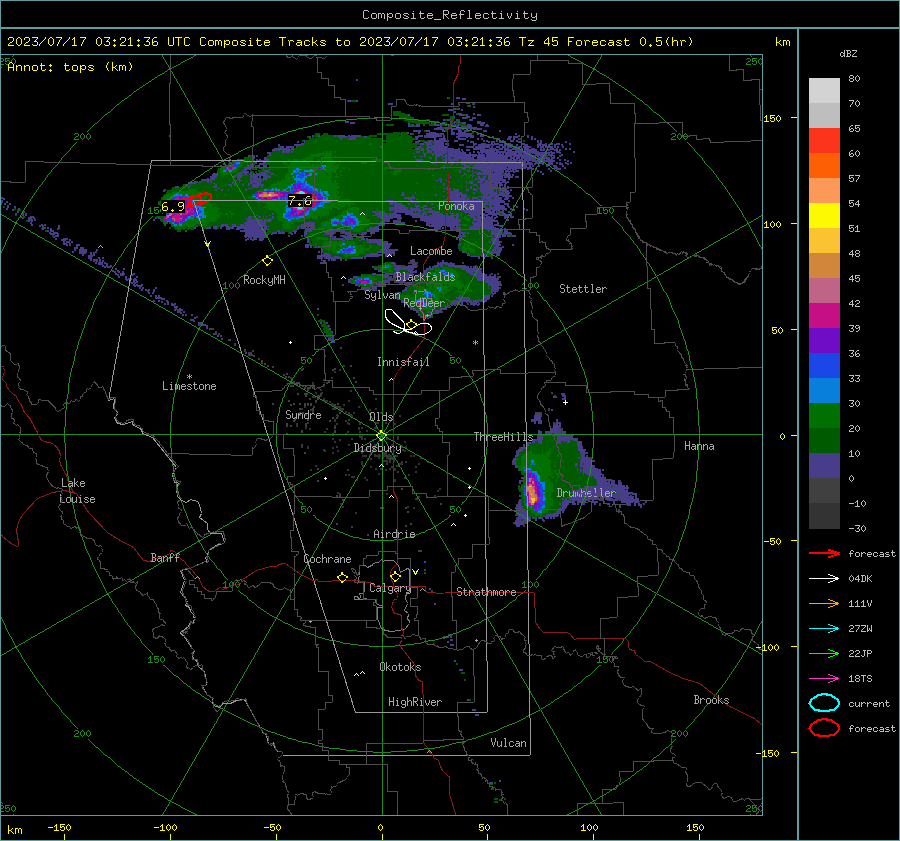Click the Innisfail city label
The height and width of the screenshot is (841, 900).
[x=403, y=362]
